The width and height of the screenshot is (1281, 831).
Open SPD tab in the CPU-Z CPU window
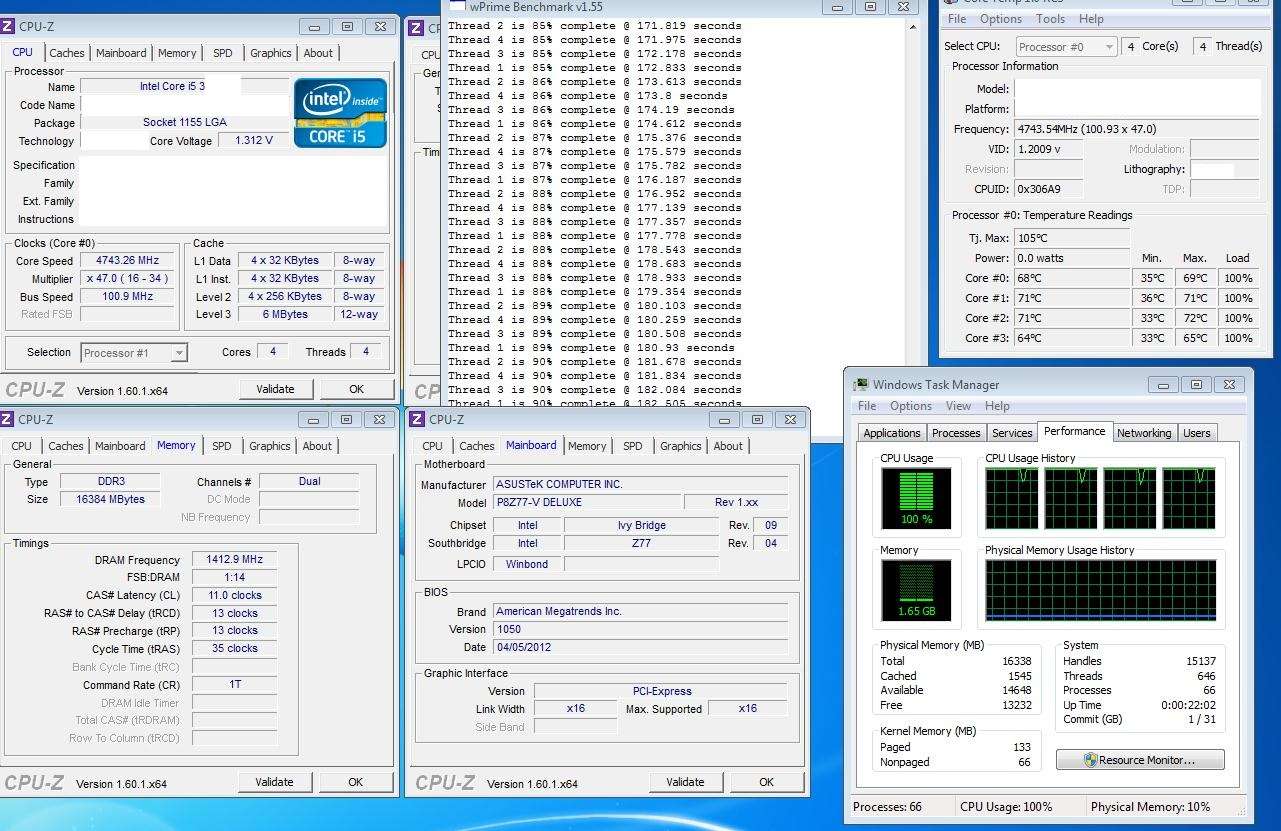click(223, 53)
